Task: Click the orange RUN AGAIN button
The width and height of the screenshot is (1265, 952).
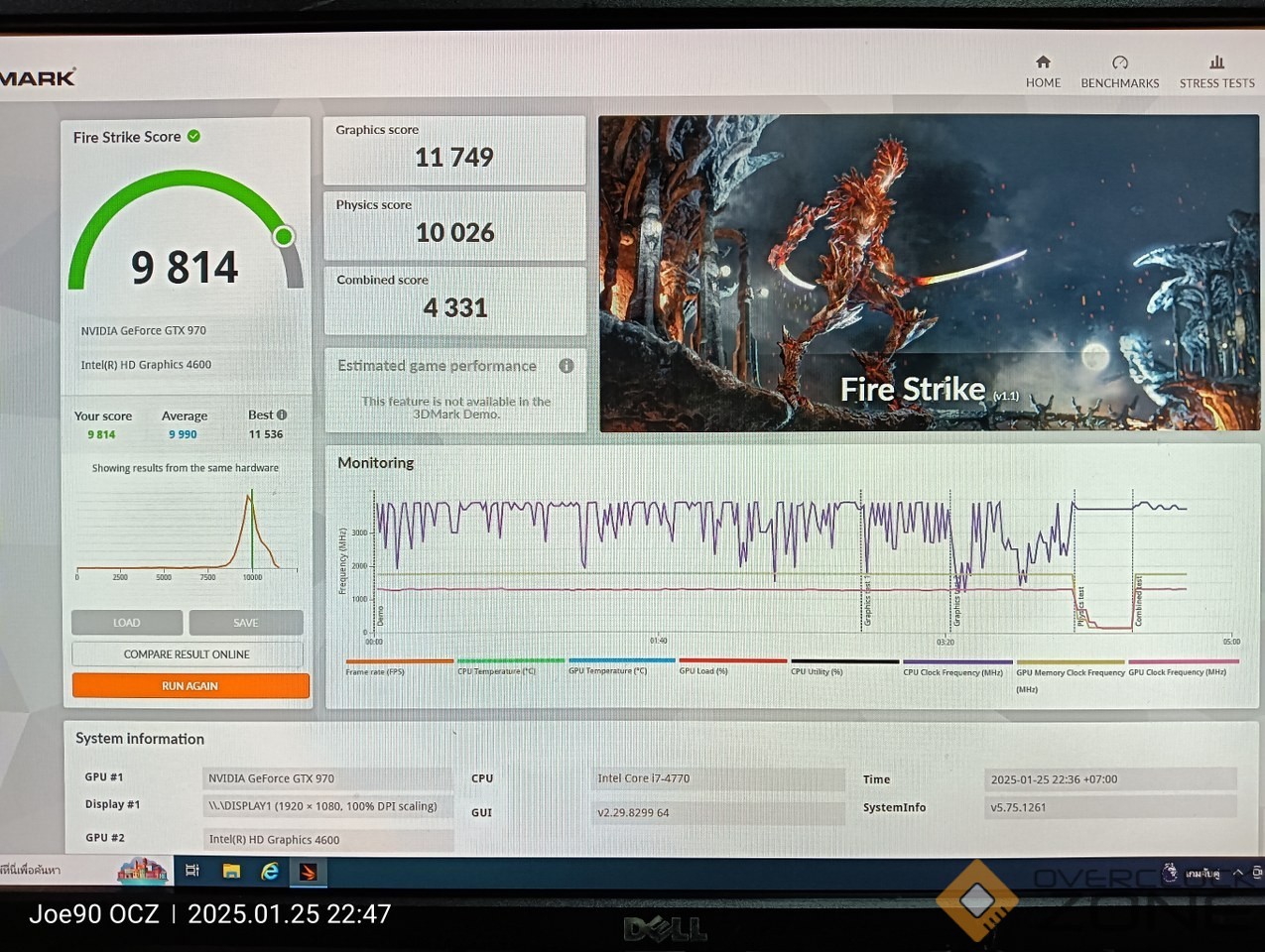Action: tap(190, 685)
